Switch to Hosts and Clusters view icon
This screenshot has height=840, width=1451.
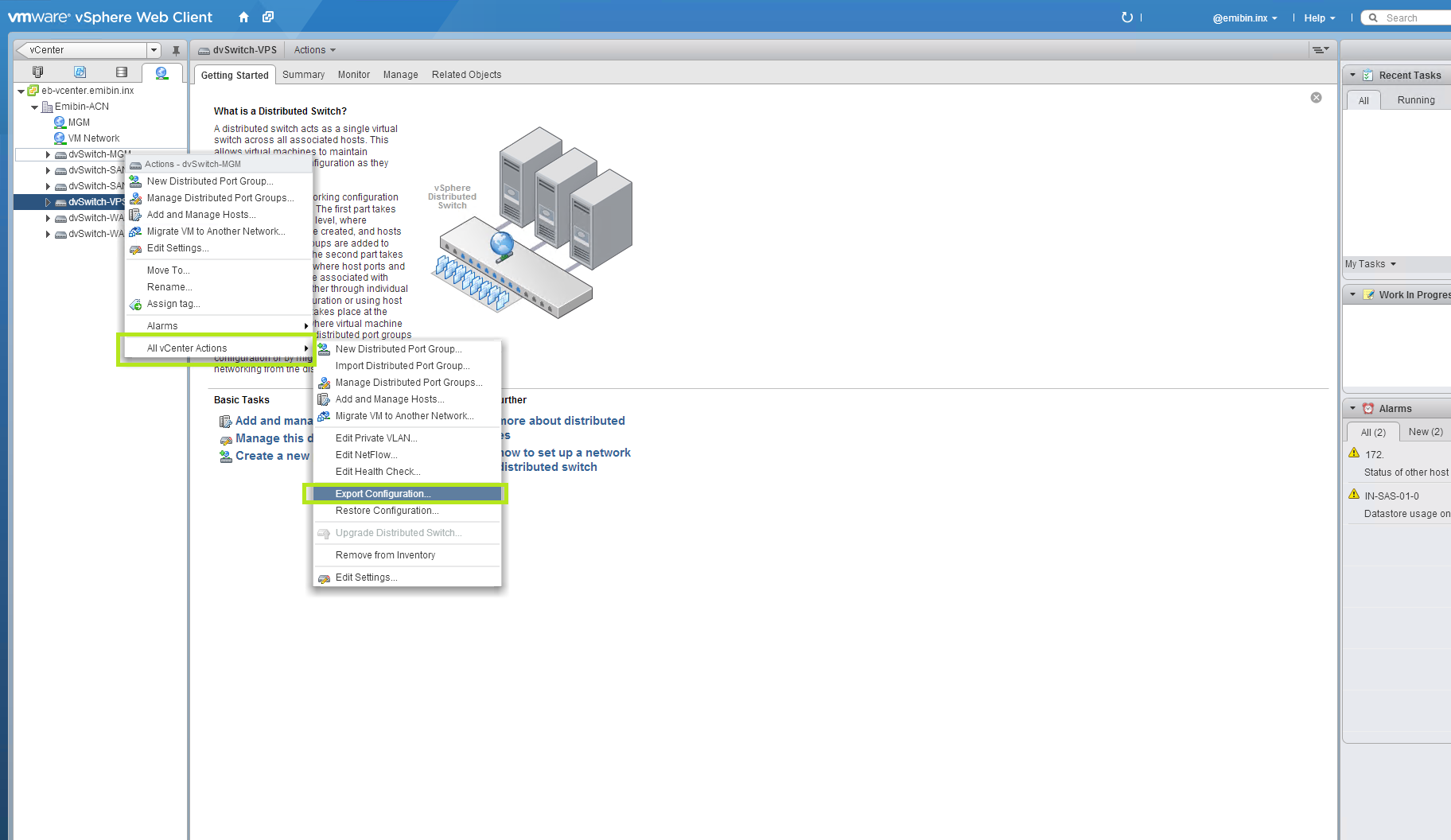37,72
